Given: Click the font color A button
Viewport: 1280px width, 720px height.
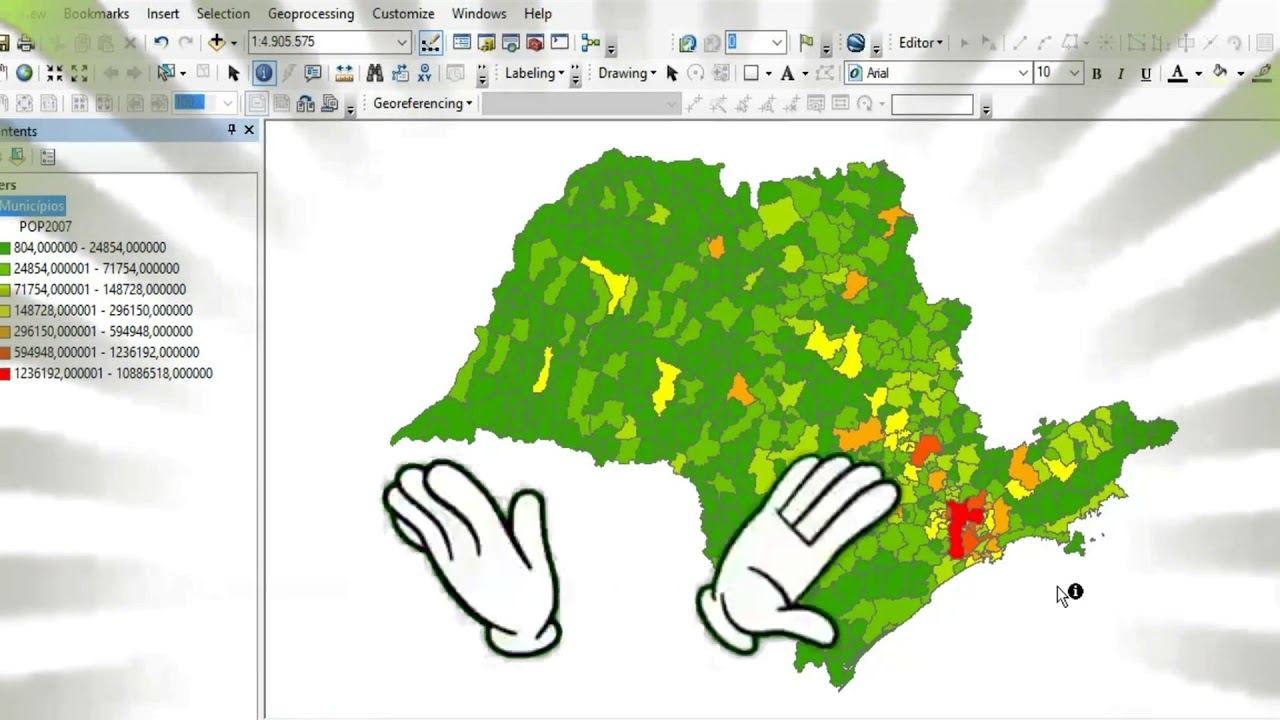Looking at the screenshot, I should pos(1178,73).
